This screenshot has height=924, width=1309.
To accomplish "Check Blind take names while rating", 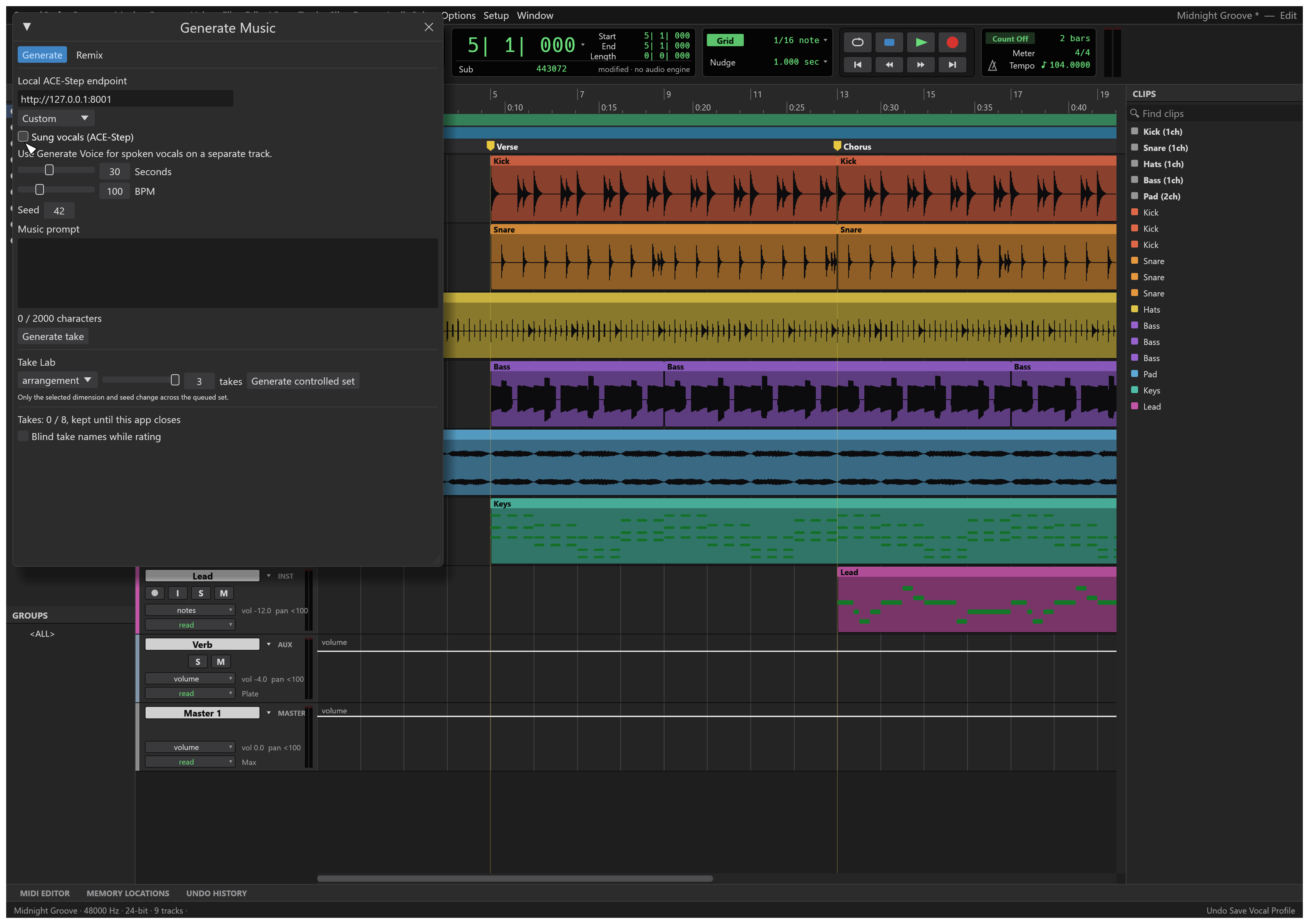I will [23, 436].
